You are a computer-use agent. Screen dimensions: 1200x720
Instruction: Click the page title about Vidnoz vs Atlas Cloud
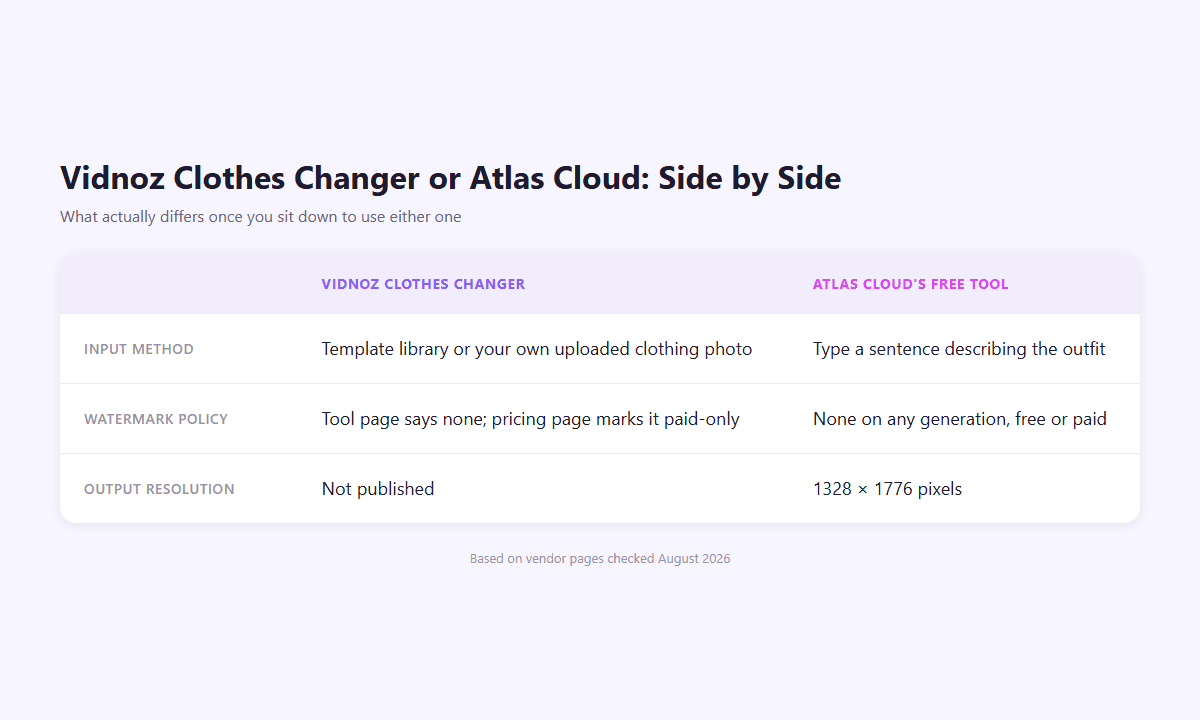450,178
